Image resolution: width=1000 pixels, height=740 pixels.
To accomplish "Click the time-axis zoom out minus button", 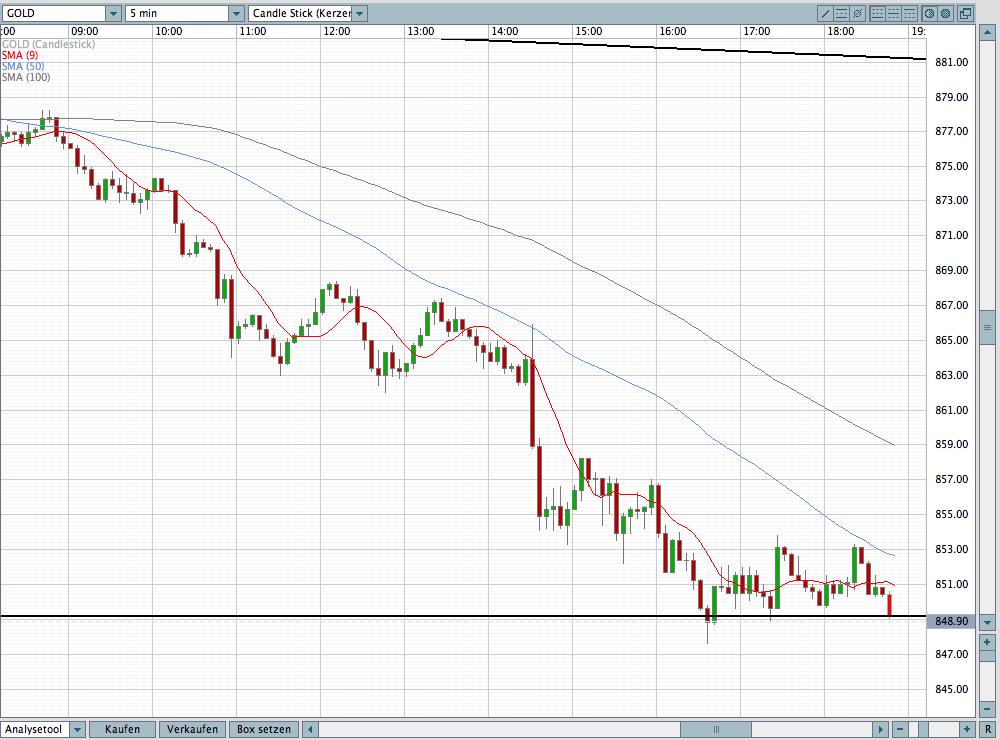I will pos(900,729).
